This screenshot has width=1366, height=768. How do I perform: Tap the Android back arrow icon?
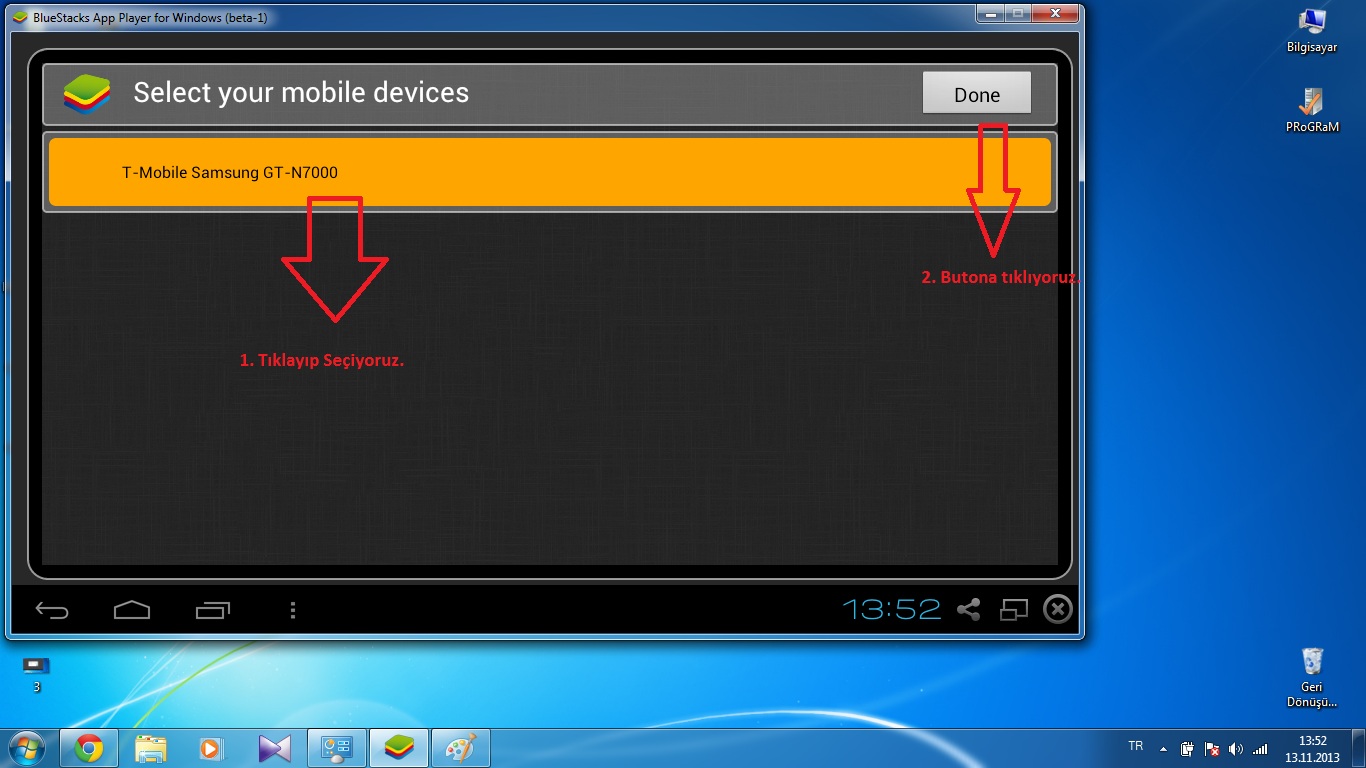[52, 610]
